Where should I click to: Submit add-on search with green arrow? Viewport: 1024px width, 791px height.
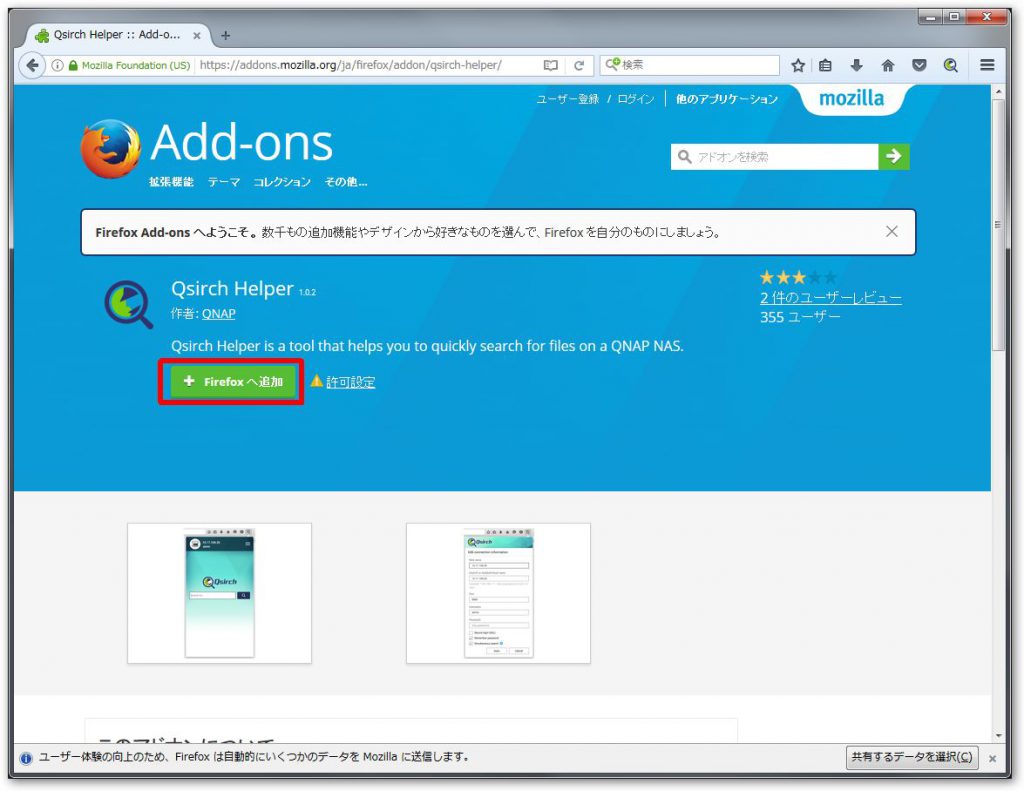[x=894, y=157]
